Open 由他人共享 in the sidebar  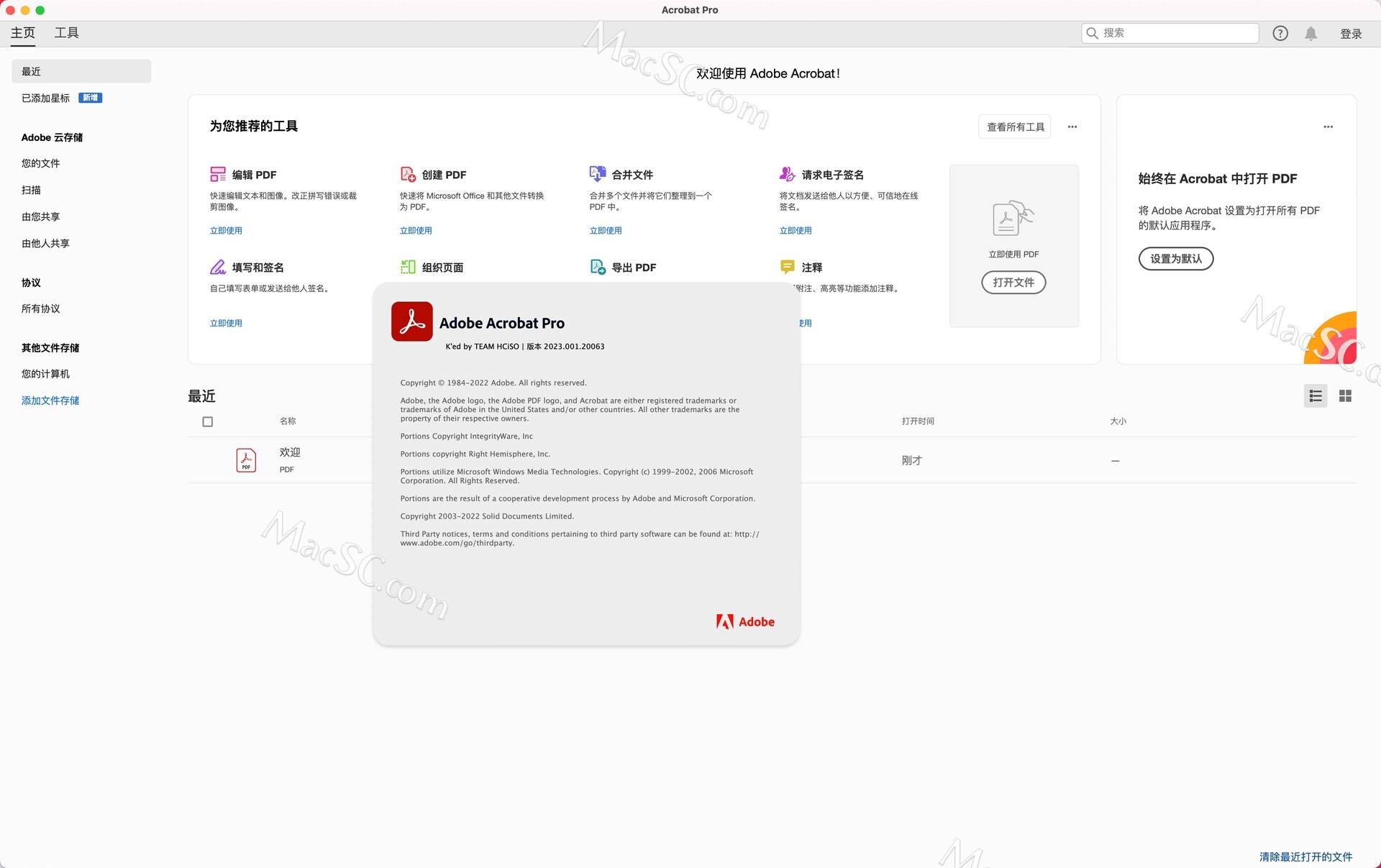pyautogui.click(x=45, y=243)
